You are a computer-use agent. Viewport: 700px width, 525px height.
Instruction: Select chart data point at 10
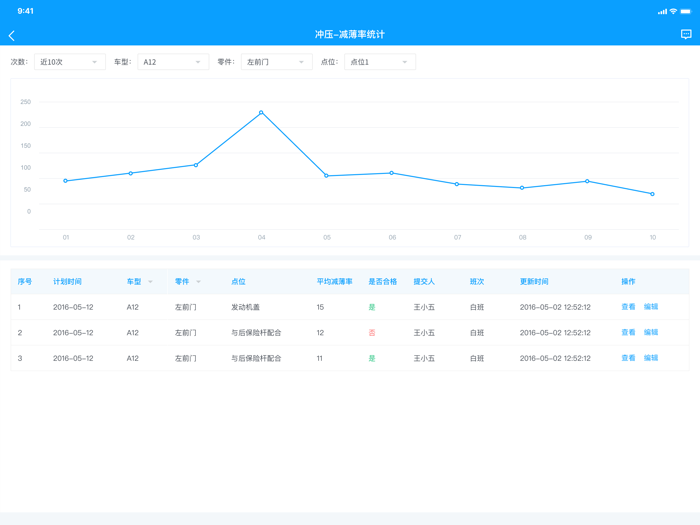[652, 194]
